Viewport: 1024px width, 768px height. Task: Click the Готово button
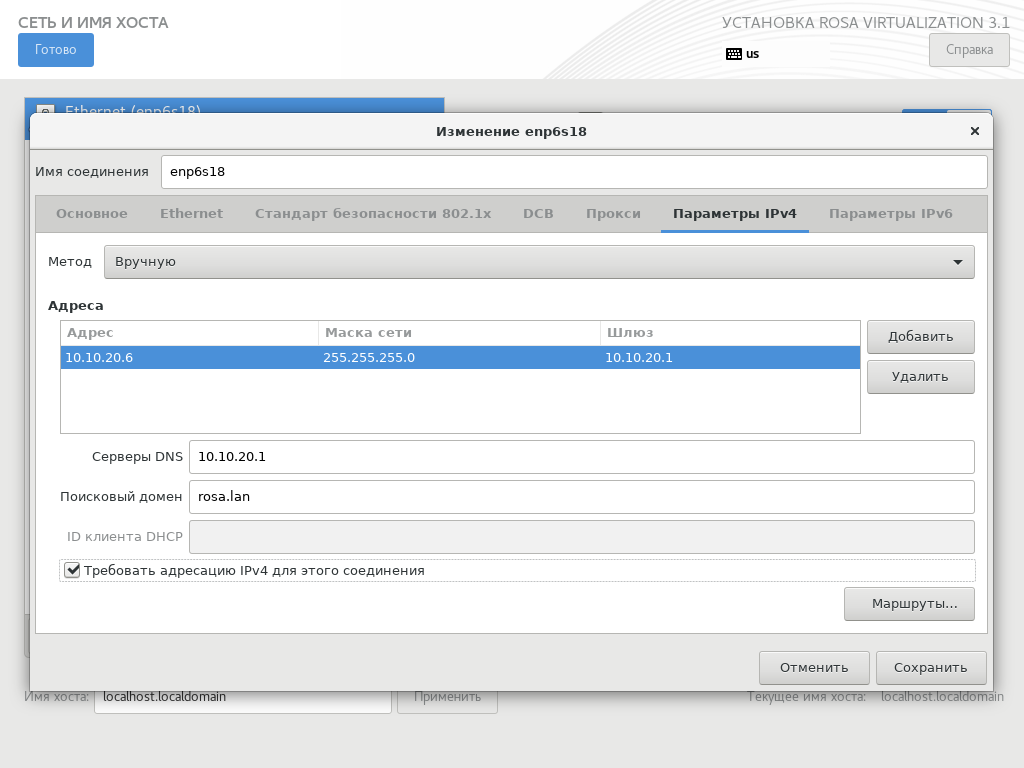pyautogui.click(x=56, y=50)
